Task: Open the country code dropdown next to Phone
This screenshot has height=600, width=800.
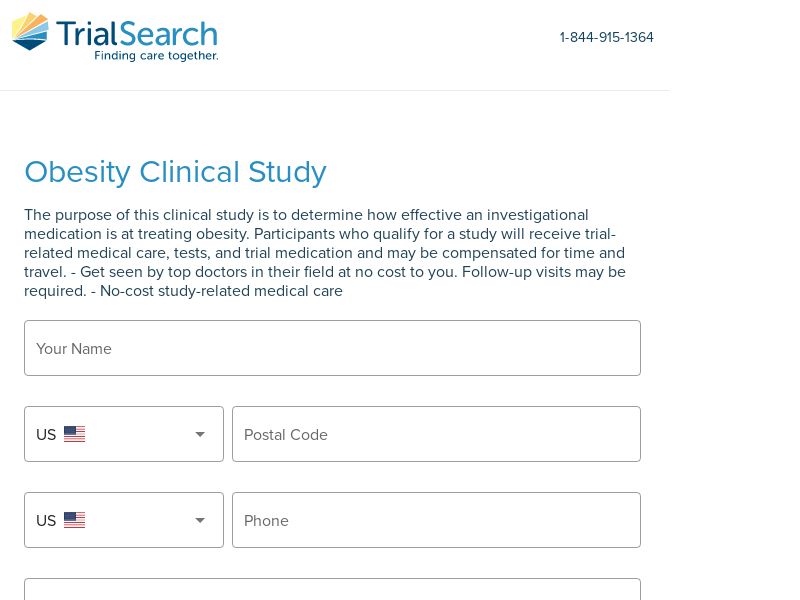Action: 124,520
